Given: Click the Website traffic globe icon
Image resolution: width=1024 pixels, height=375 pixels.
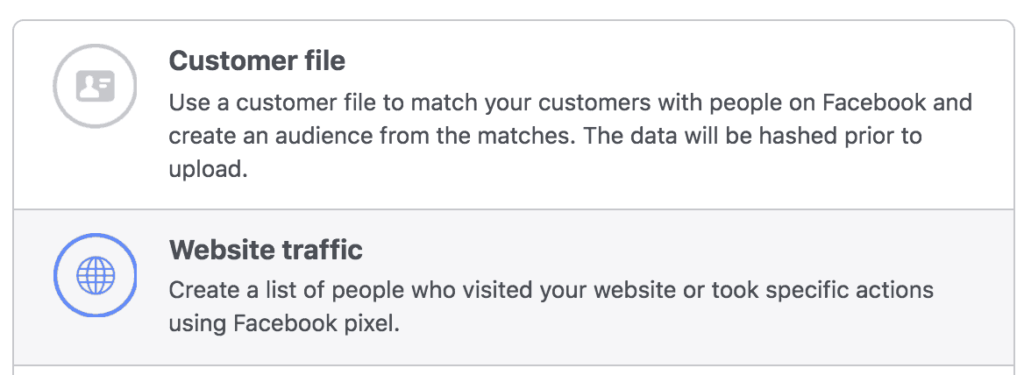Looking at the screenshot, I should (95, 275).
